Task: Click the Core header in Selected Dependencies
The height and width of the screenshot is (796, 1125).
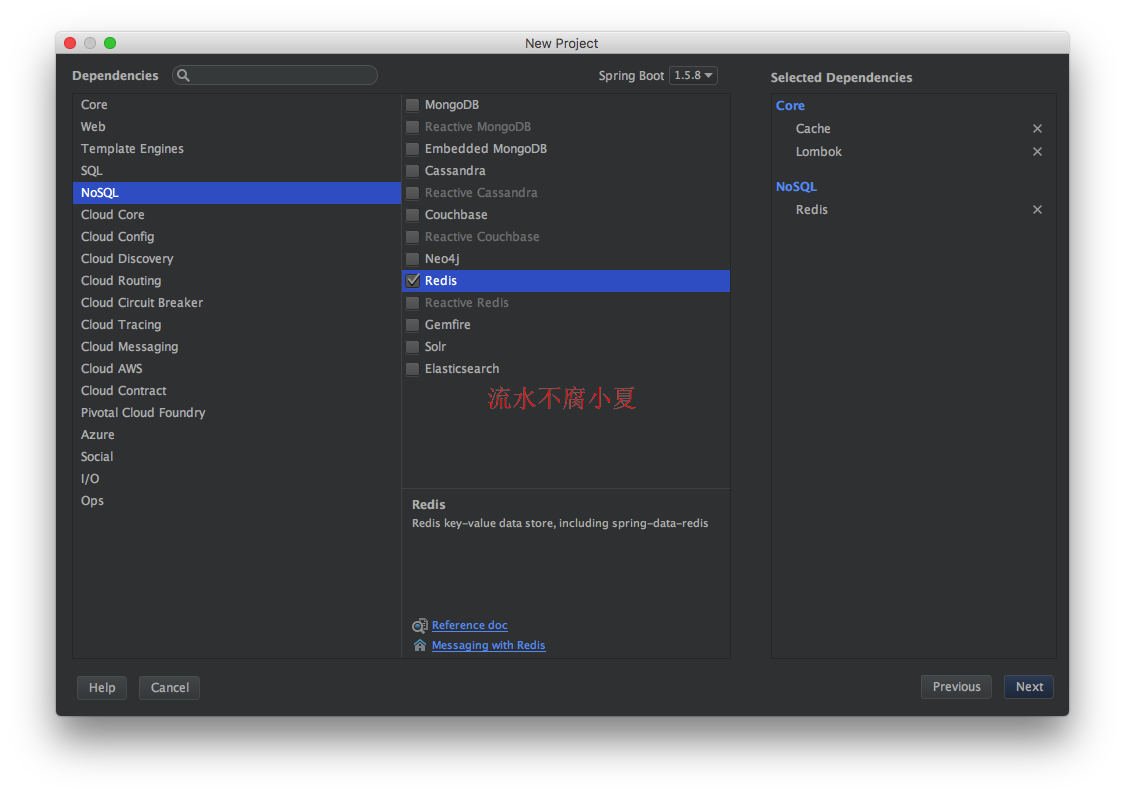Action: 790,106
